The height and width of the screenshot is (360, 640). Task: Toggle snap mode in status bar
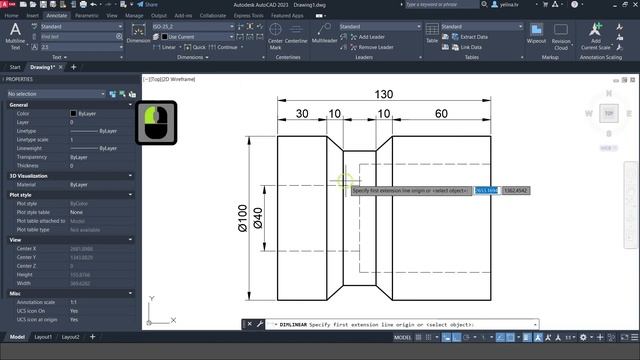[x=428, y=337]
